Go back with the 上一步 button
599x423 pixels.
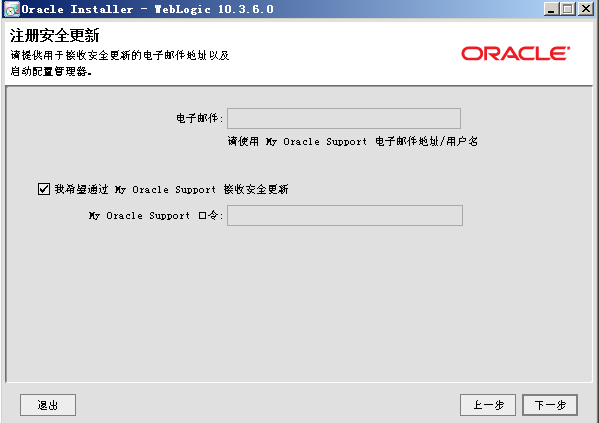488,405
